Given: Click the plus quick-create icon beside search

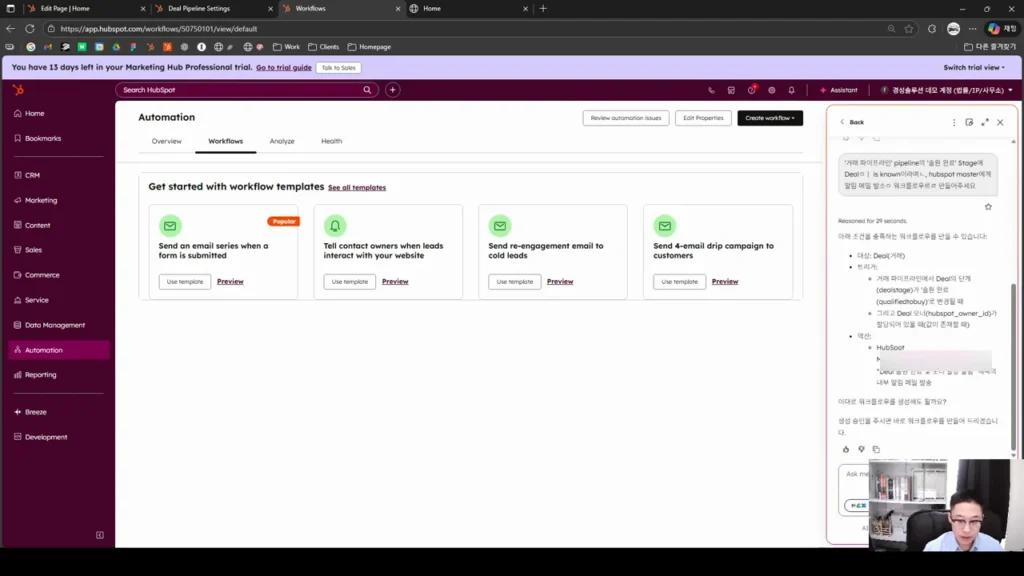Looking at the screenshot, I should [392, 90].
